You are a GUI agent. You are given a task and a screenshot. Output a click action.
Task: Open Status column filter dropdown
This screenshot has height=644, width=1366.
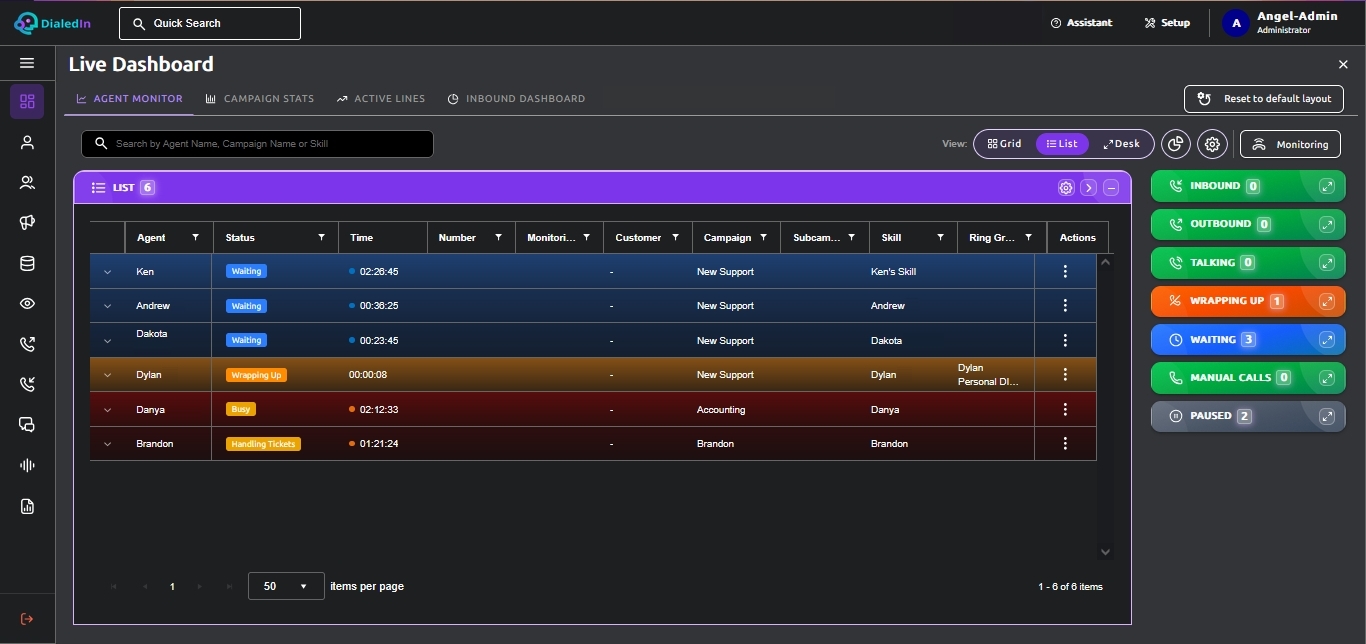[322, 238]
